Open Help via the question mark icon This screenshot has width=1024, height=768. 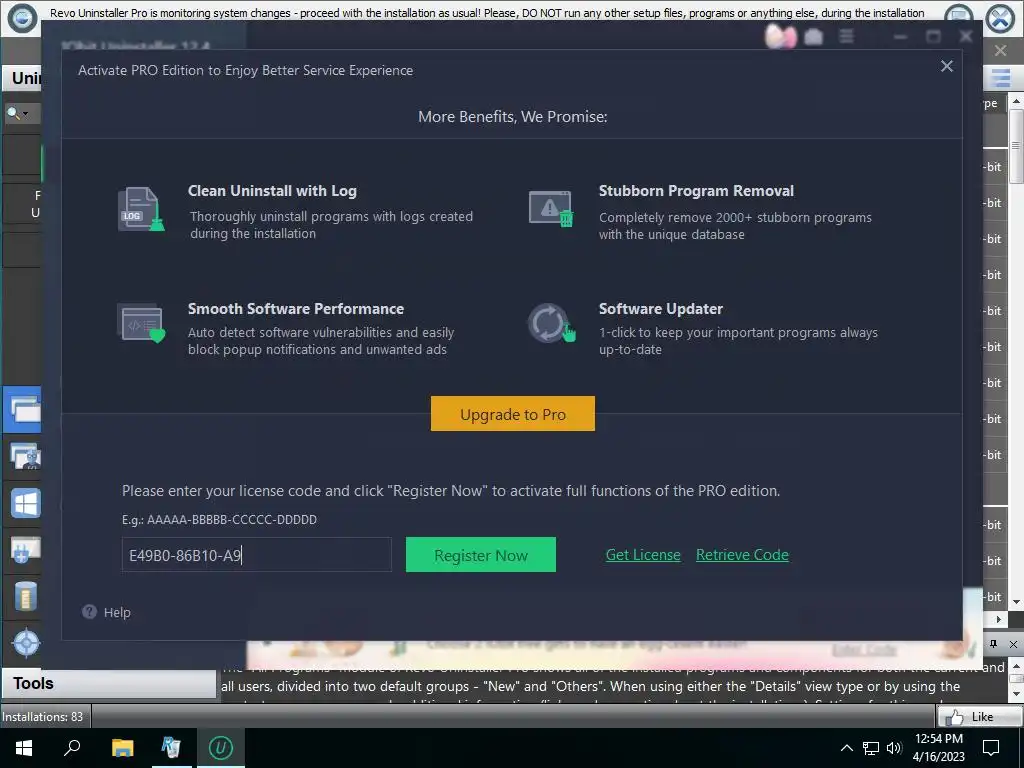coord(89,612)
